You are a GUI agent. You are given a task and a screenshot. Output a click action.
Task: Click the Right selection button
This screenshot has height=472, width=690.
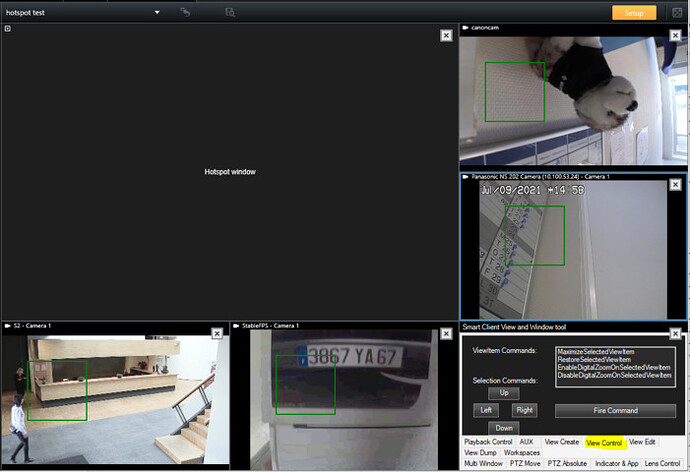coord(524,410)
